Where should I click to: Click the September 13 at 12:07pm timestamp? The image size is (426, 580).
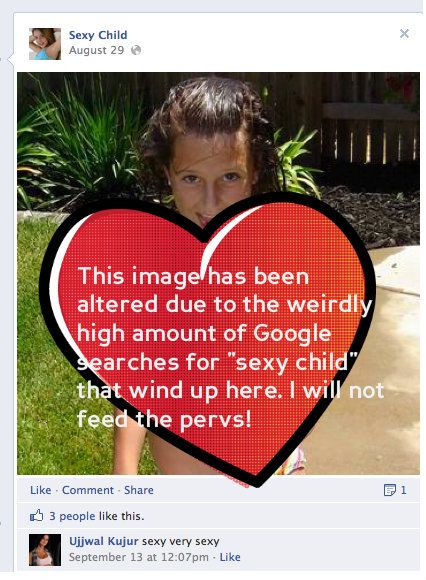pos(139,557)
